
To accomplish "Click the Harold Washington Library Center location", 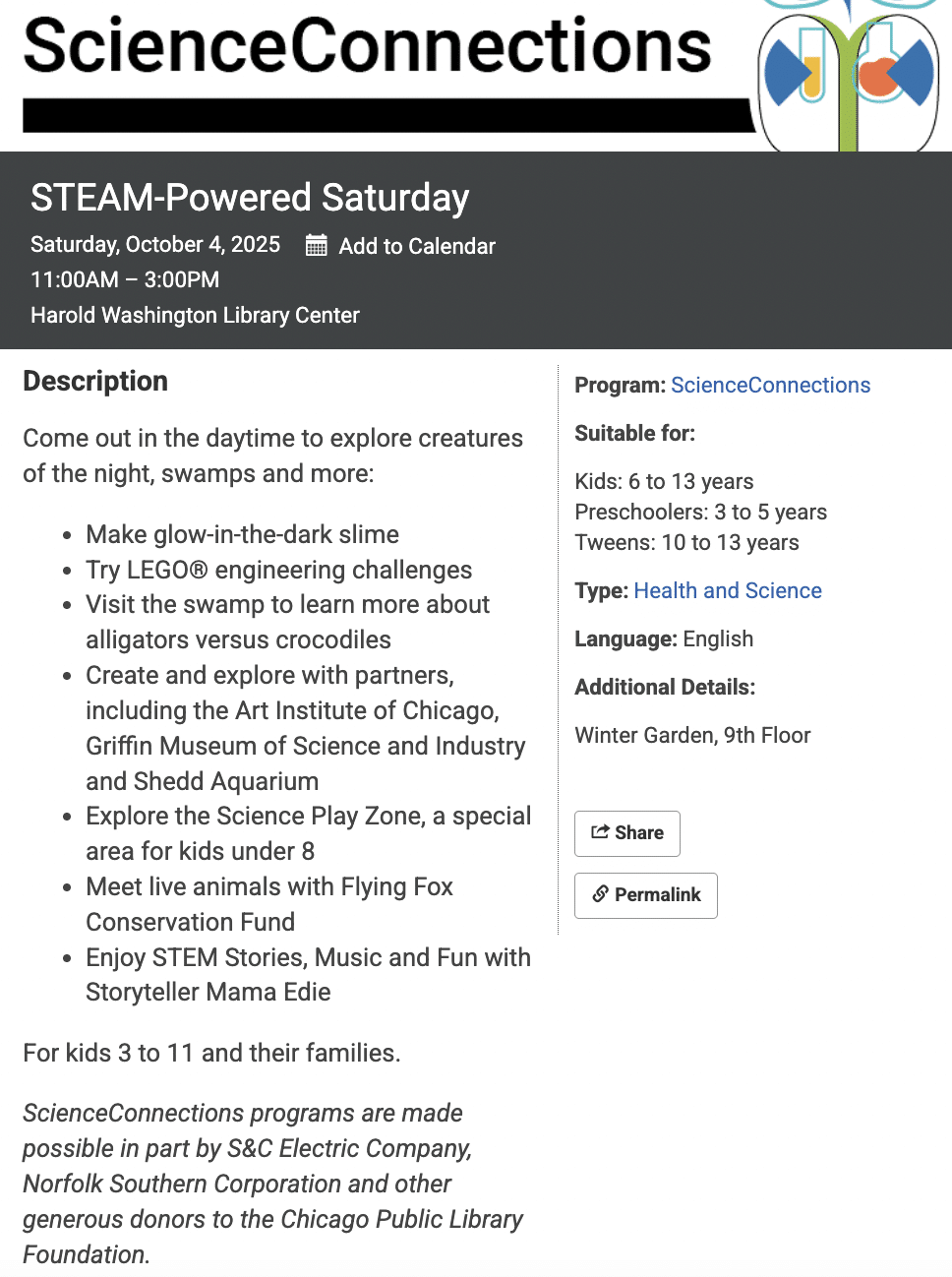I will click(195, 315).
